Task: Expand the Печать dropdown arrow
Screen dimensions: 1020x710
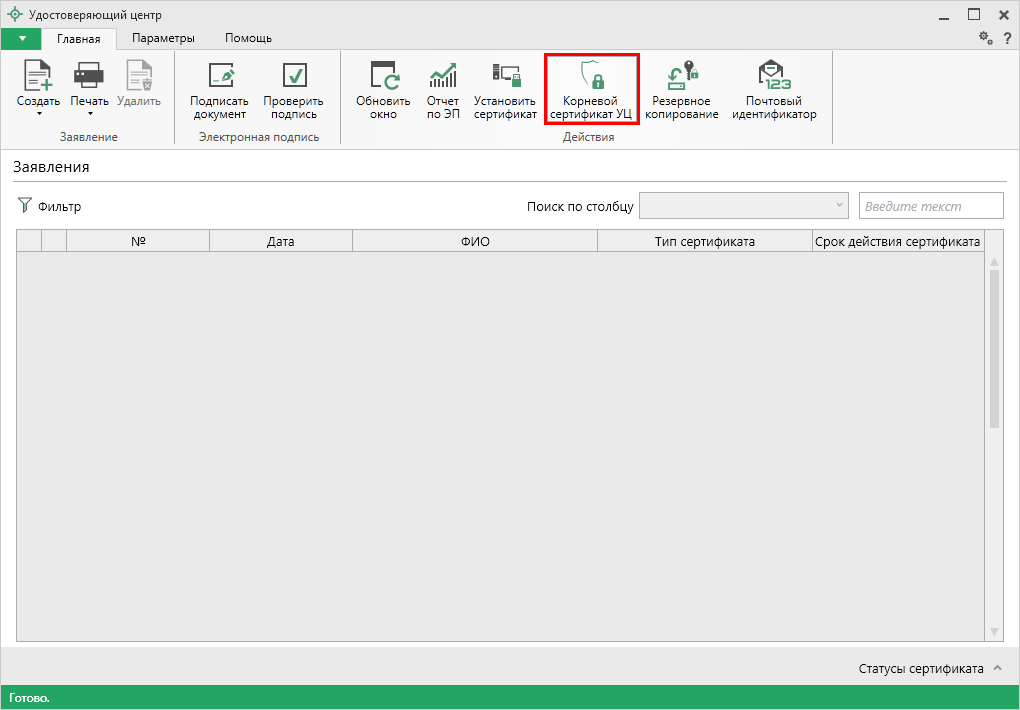Action: click(x=89, y=113)
